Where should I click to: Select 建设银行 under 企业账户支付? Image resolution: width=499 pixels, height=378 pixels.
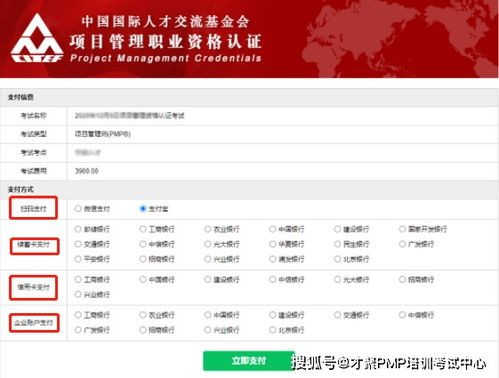click(272, 315)
